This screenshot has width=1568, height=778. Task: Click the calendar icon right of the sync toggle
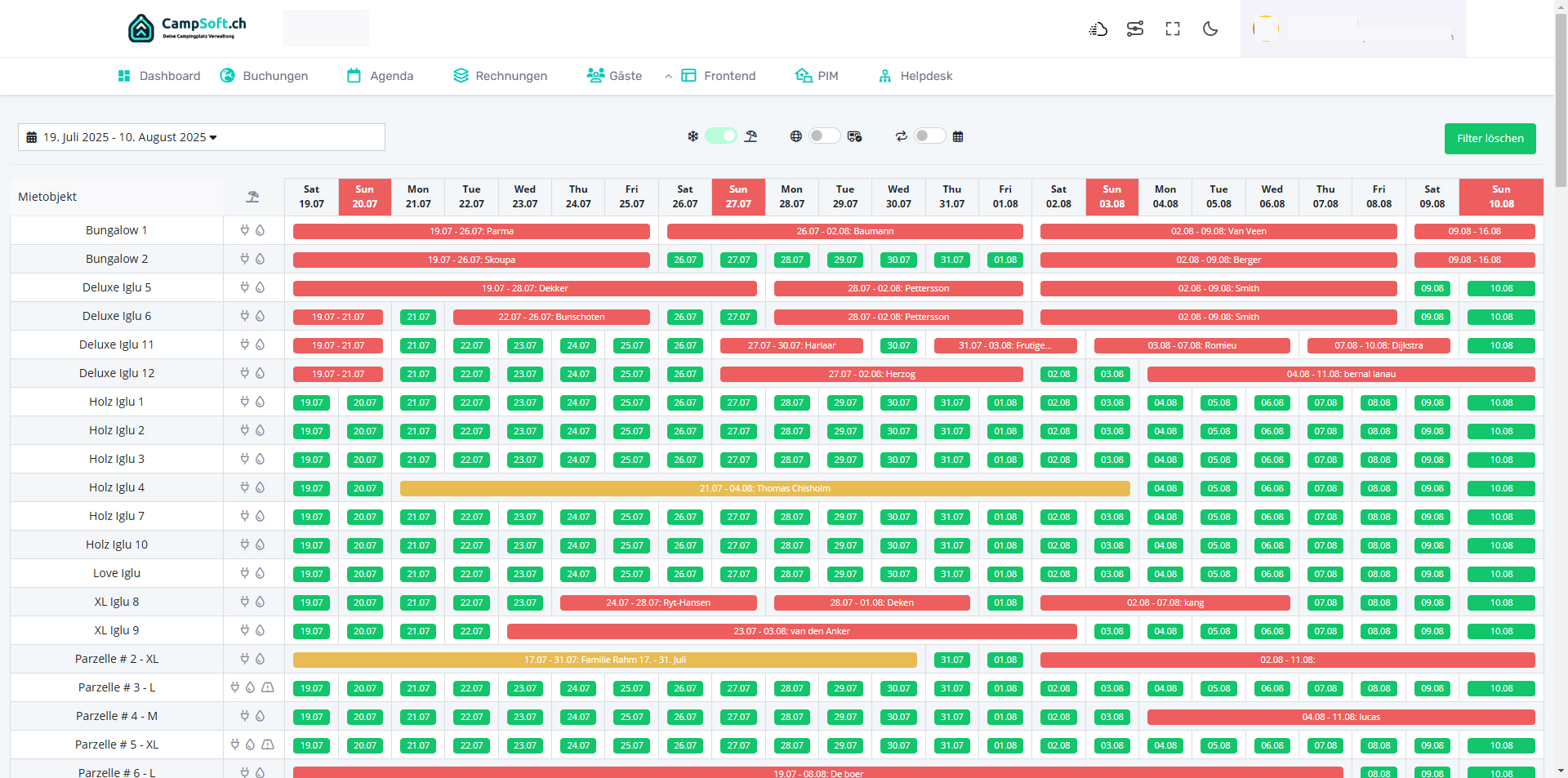[958, 136]
